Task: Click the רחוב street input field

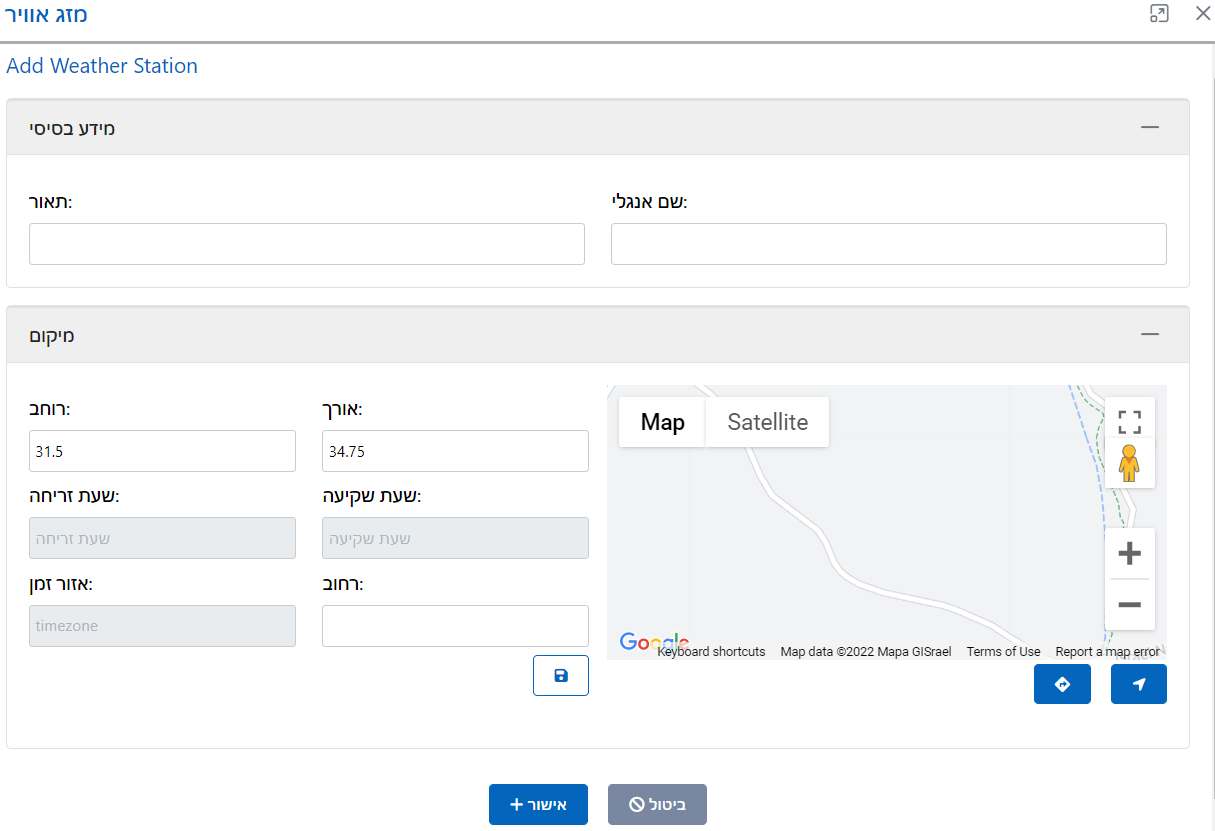Action: point(455,626)
